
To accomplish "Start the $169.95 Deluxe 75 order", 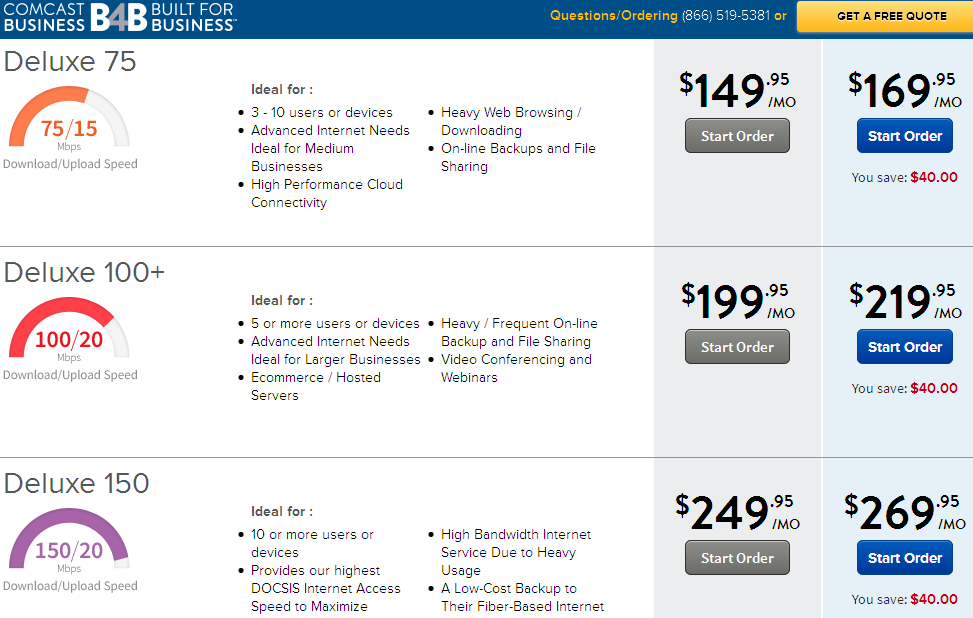I will [x=905, y=136].
